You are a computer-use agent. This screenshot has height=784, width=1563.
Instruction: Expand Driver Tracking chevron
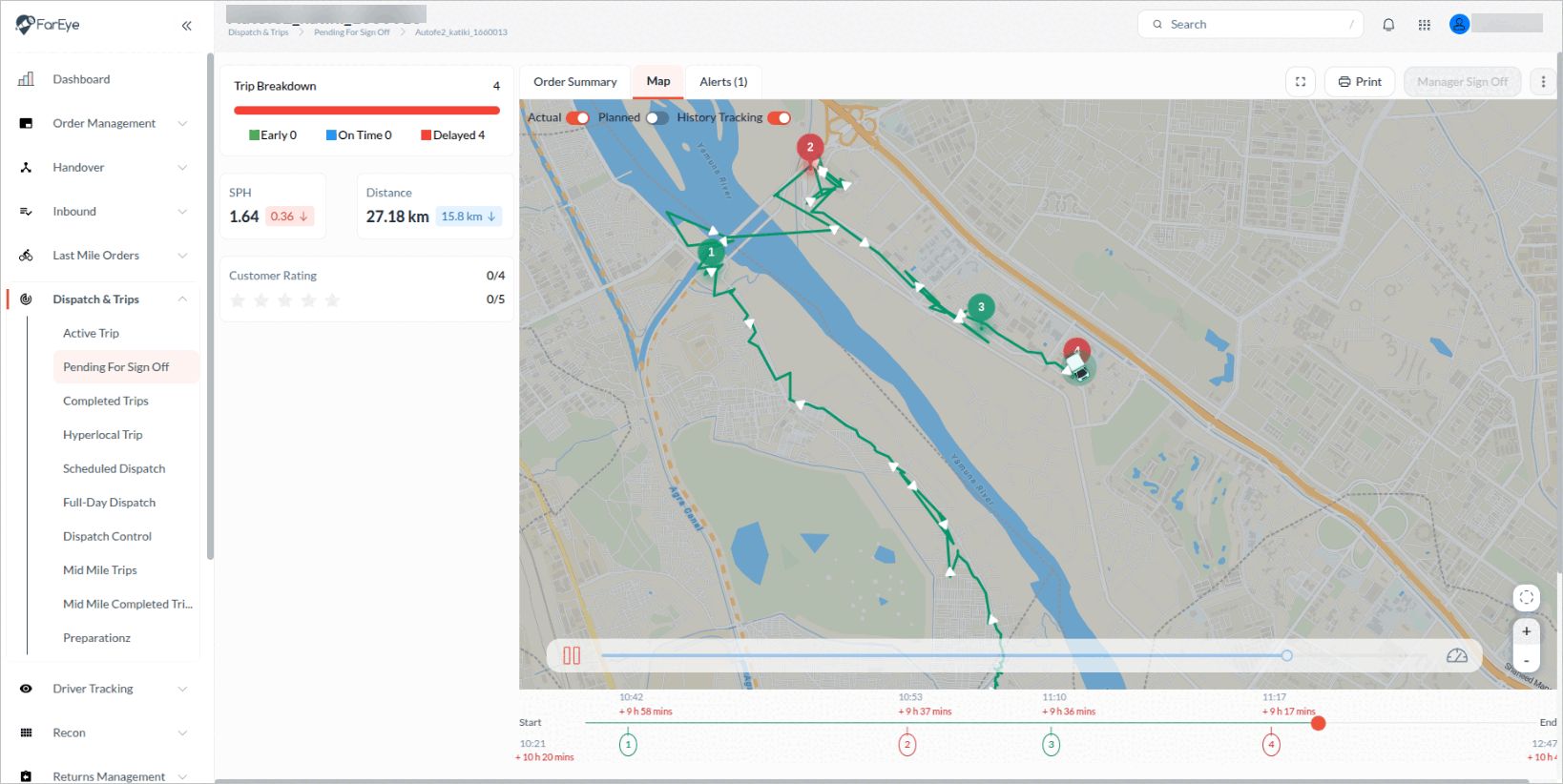coord(182,689)
